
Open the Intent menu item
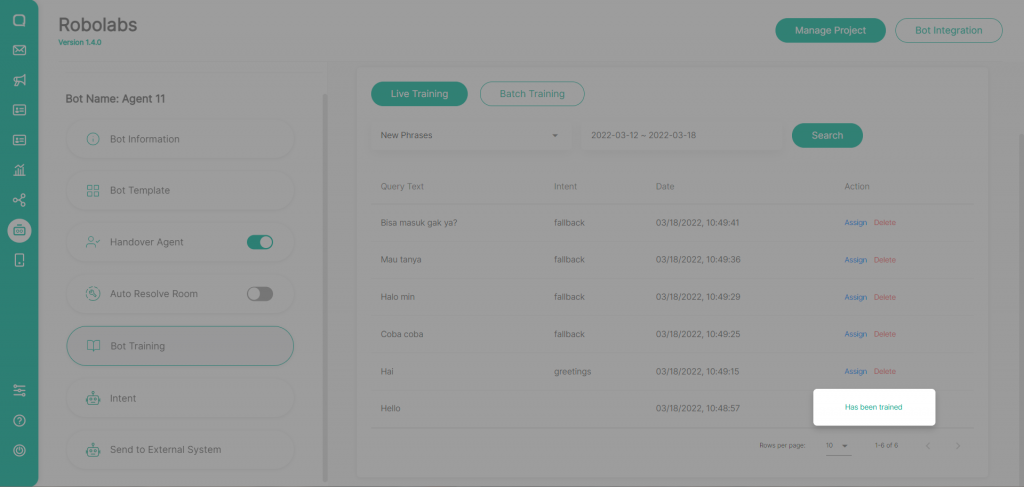pyautogui.click(x=180, y=398)
